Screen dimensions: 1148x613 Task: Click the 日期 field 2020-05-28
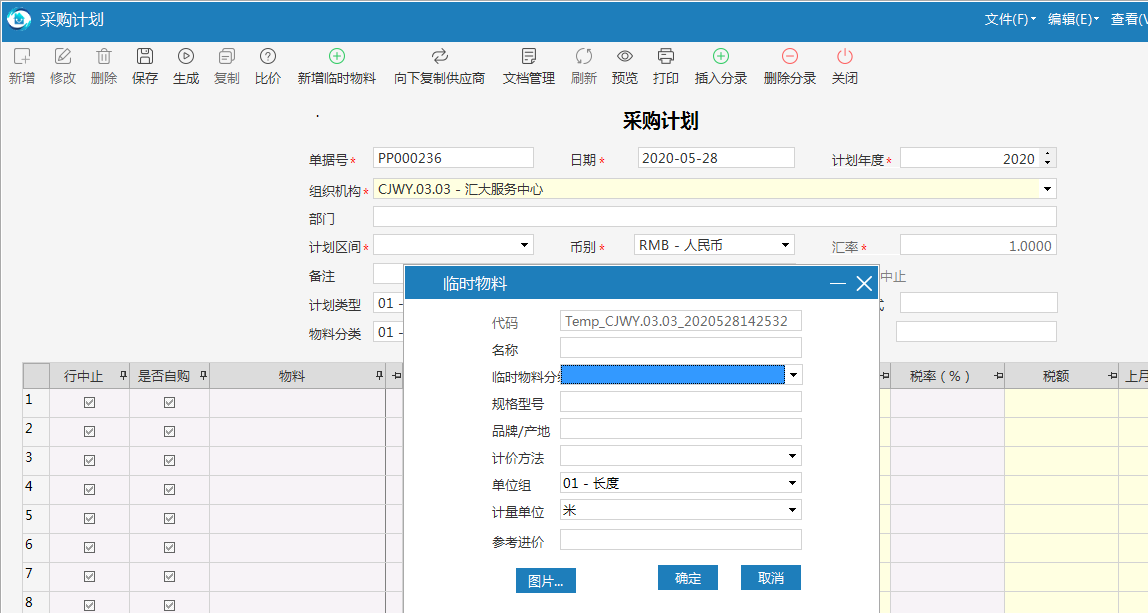click(716, 158)
